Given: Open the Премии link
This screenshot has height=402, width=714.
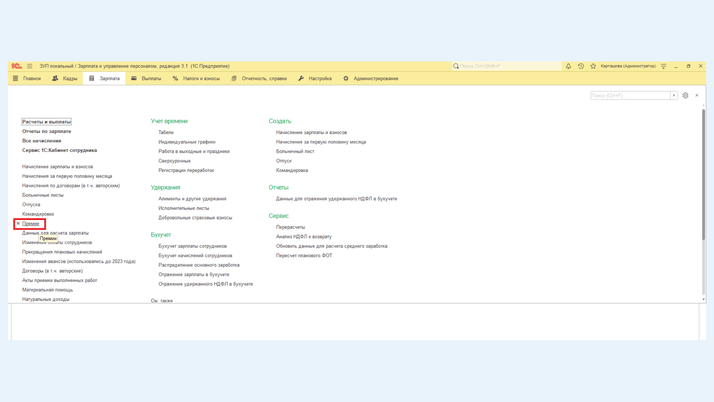Looking at the screenshot, I should click(x=31, y=224).
